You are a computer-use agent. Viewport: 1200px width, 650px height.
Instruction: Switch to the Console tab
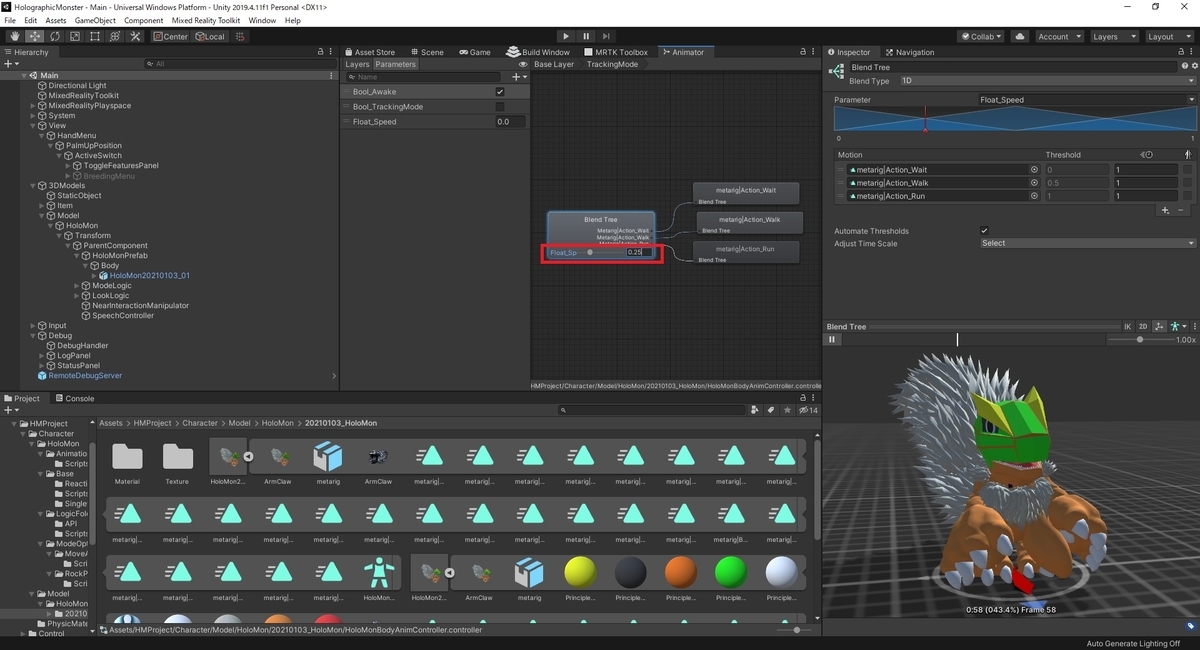[x=73, y=398]
